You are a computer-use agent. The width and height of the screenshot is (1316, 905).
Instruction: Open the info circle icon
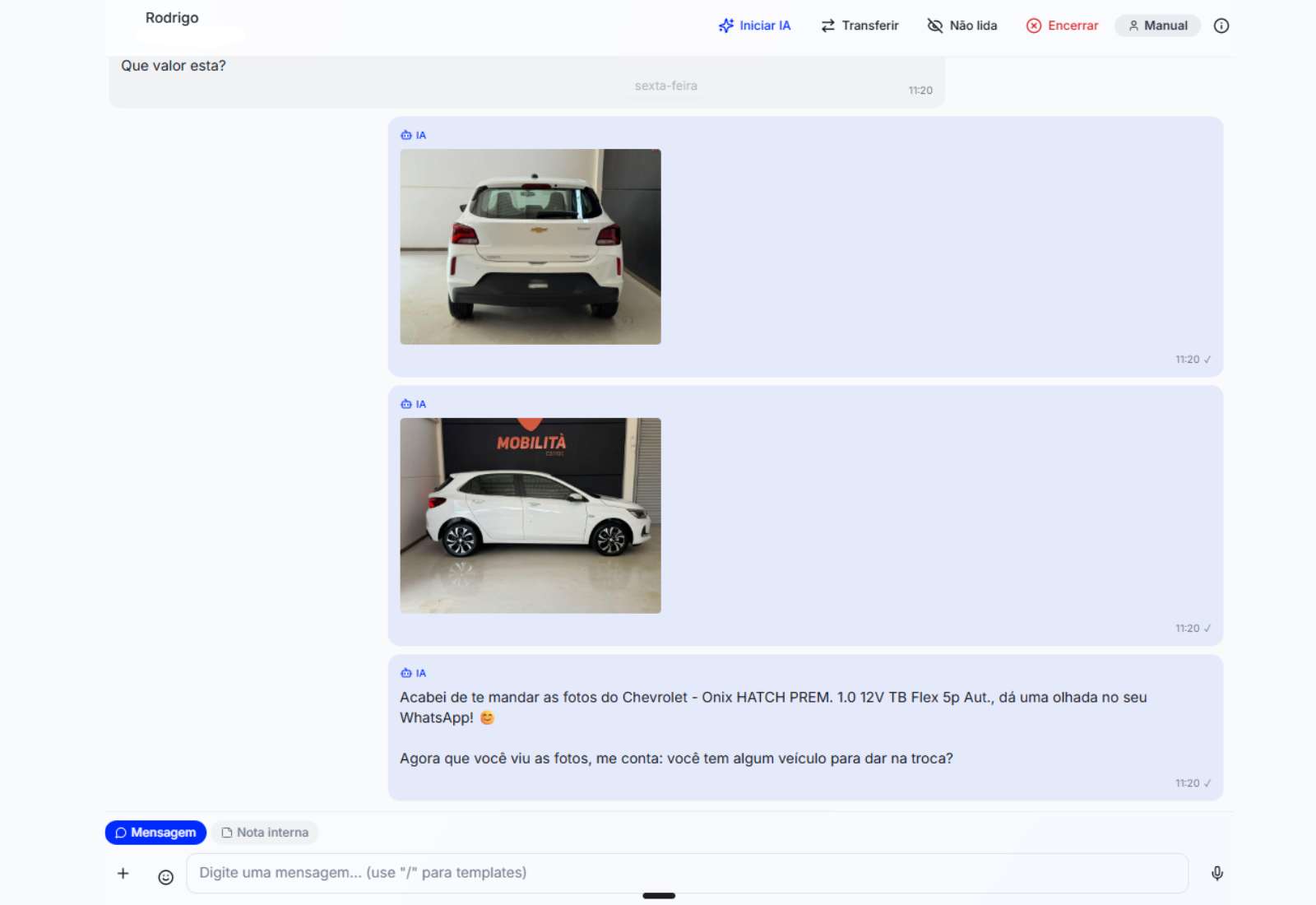(1221, 26)
